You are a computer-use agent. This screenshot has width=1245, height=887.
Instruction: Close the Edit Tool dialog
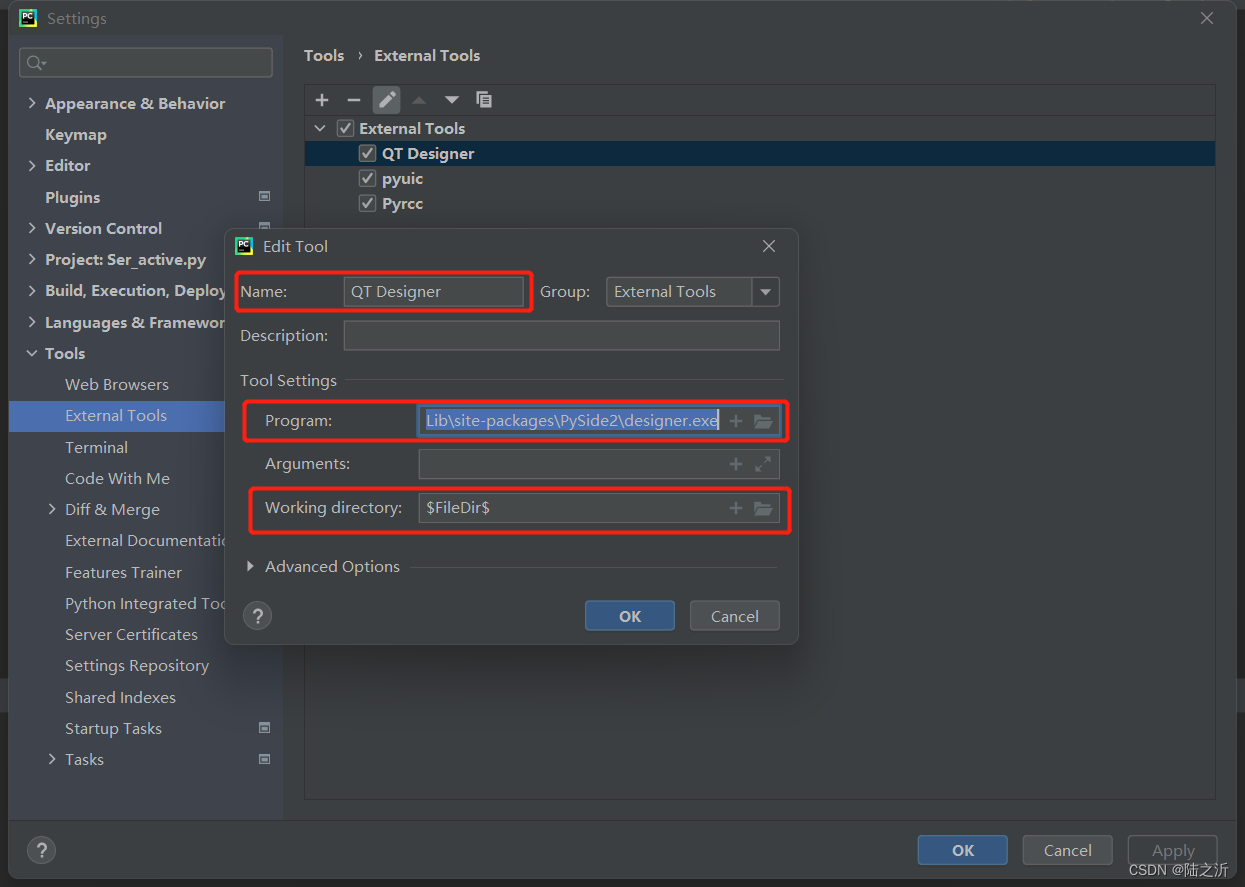[x=769, y=246]
